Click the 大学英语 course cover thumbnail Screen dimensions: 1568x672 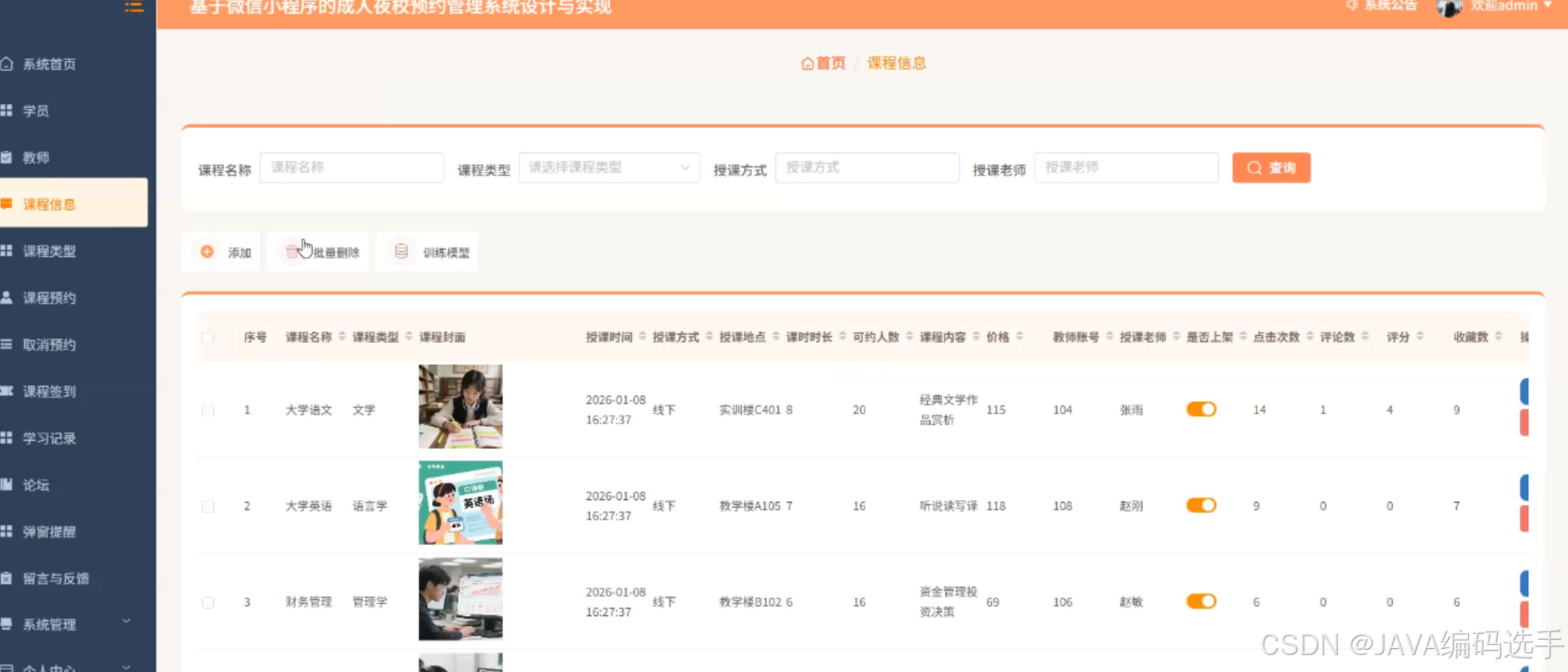click(460, 503)
